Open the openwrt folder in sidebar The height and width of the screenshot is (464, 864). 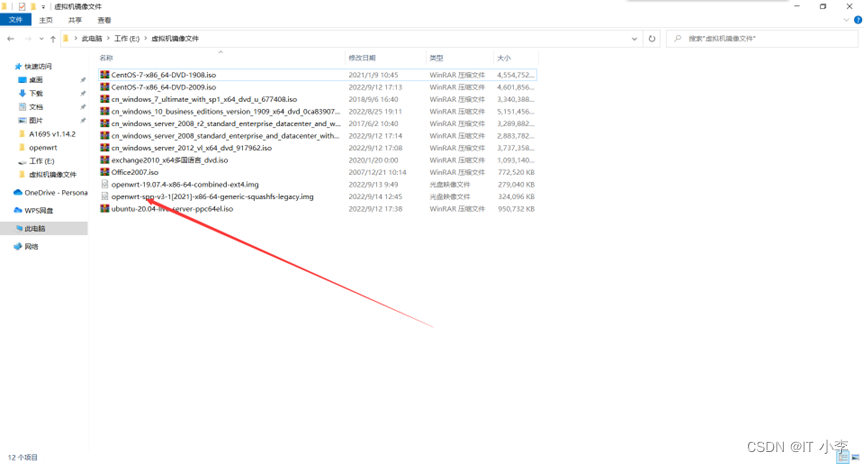coord(43,148)
